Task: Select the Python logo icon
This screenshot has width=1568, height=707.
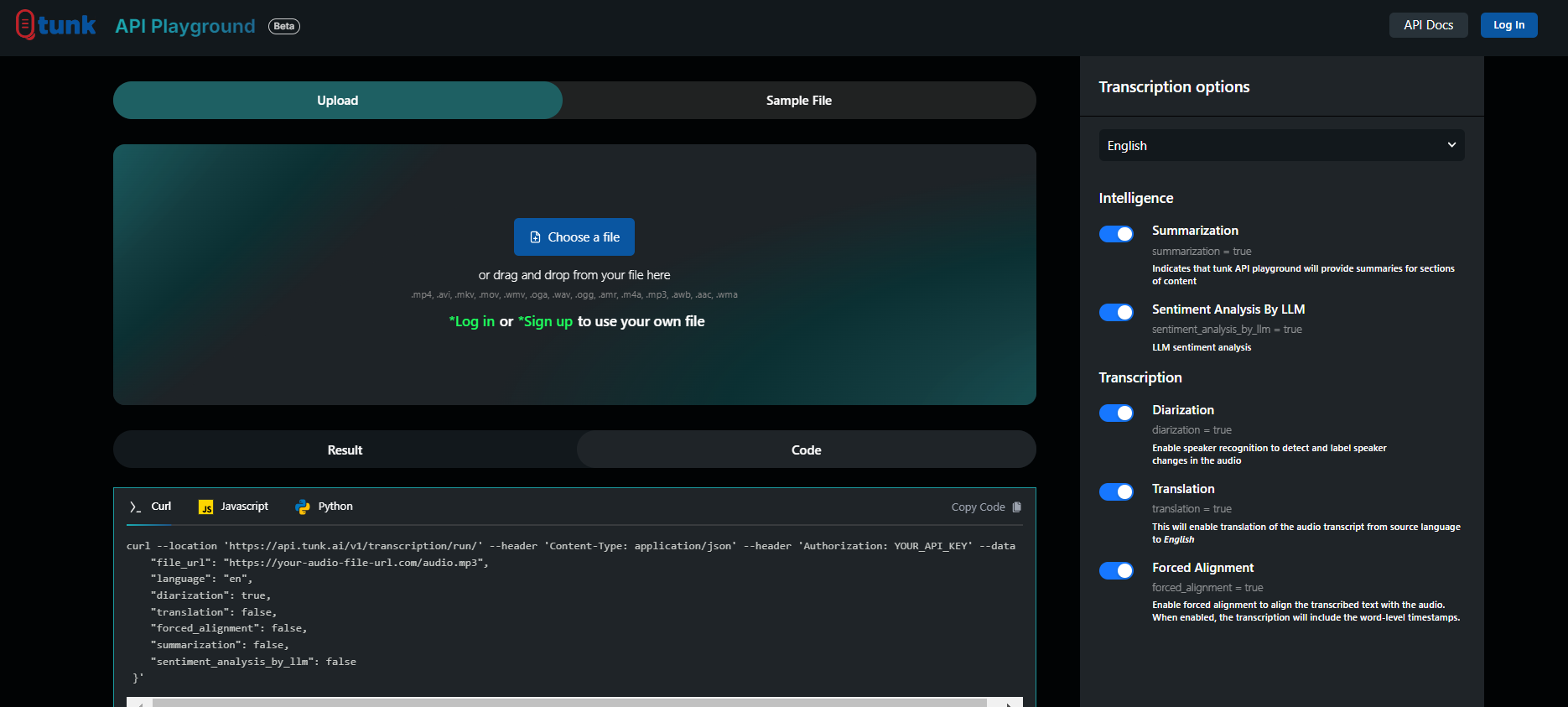Action: (x=303, y=507)
